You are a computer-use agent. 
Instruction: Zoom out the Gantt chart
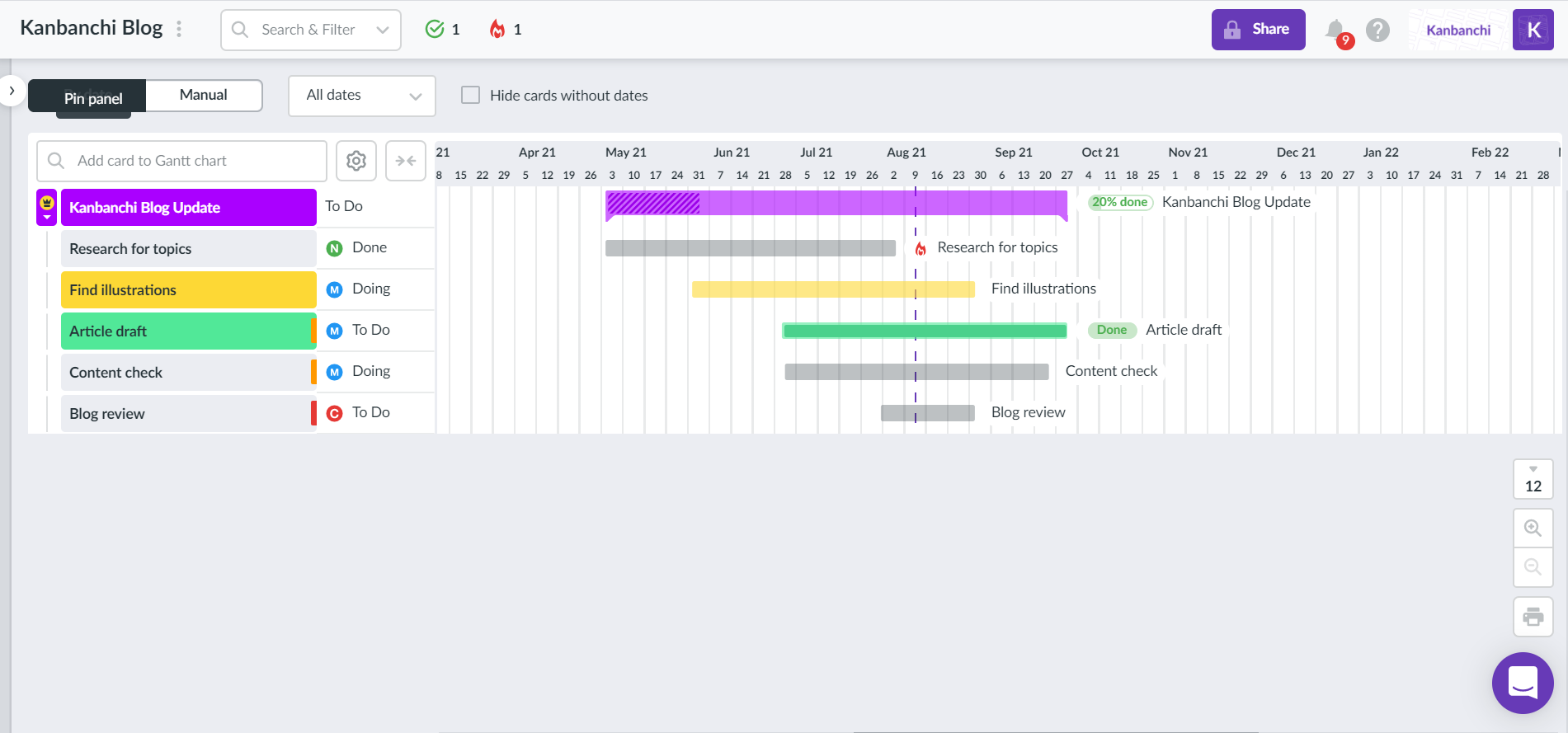[x=1533, y=567]
